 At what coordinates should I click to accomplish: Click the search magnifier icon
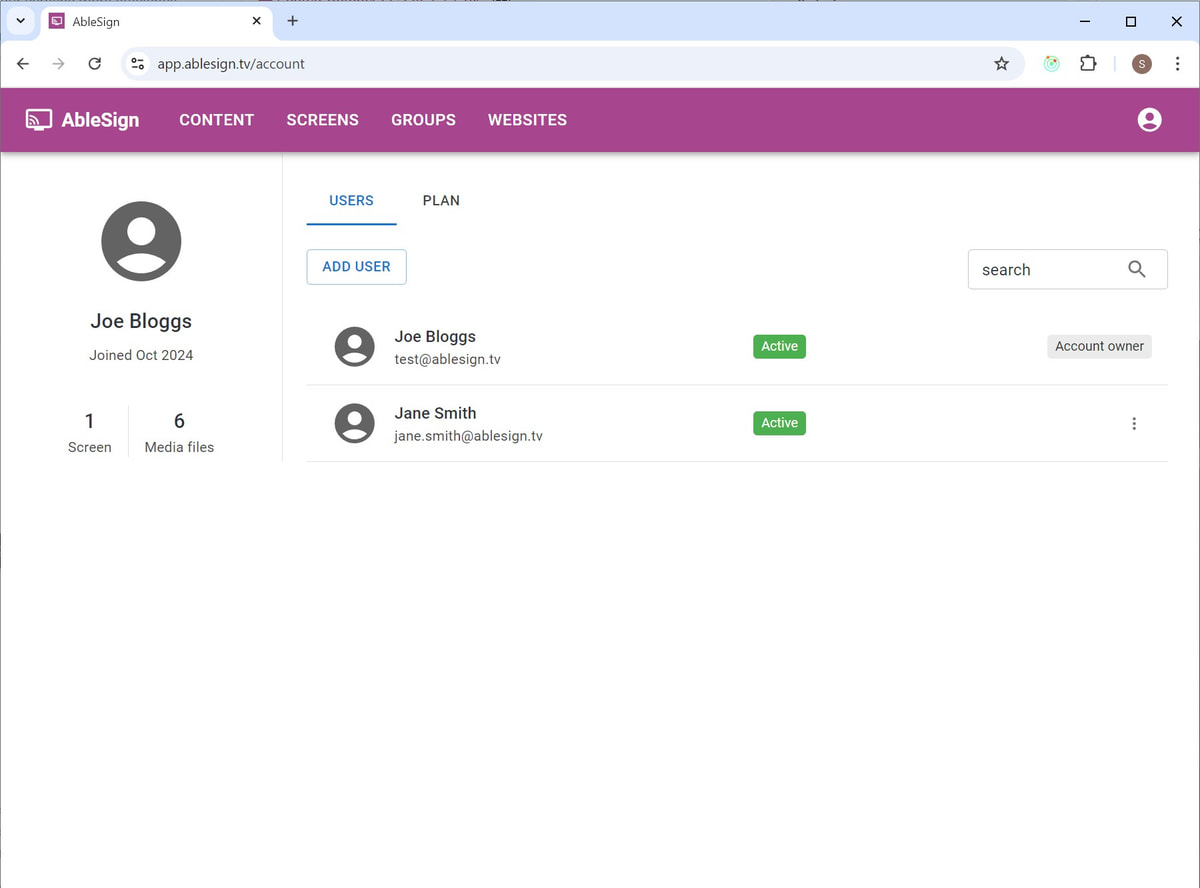(1136, 269)
